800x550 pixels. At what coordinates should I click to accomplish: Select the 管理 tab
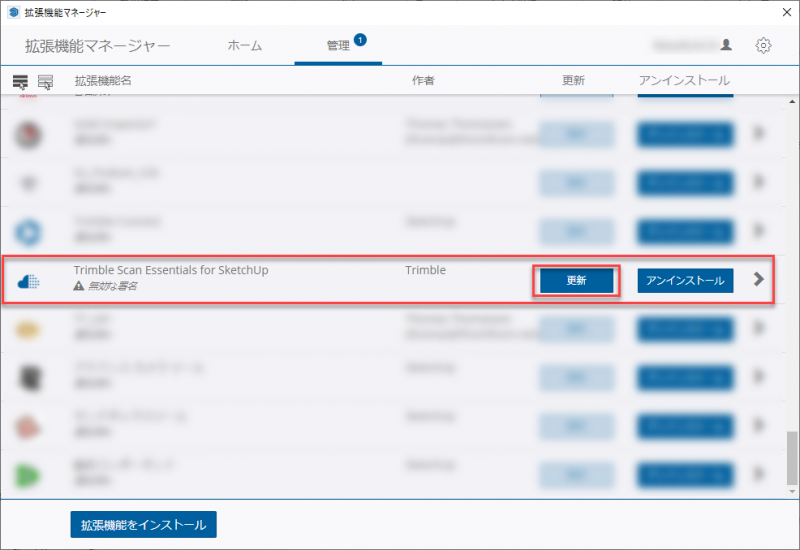click(338, 46)
